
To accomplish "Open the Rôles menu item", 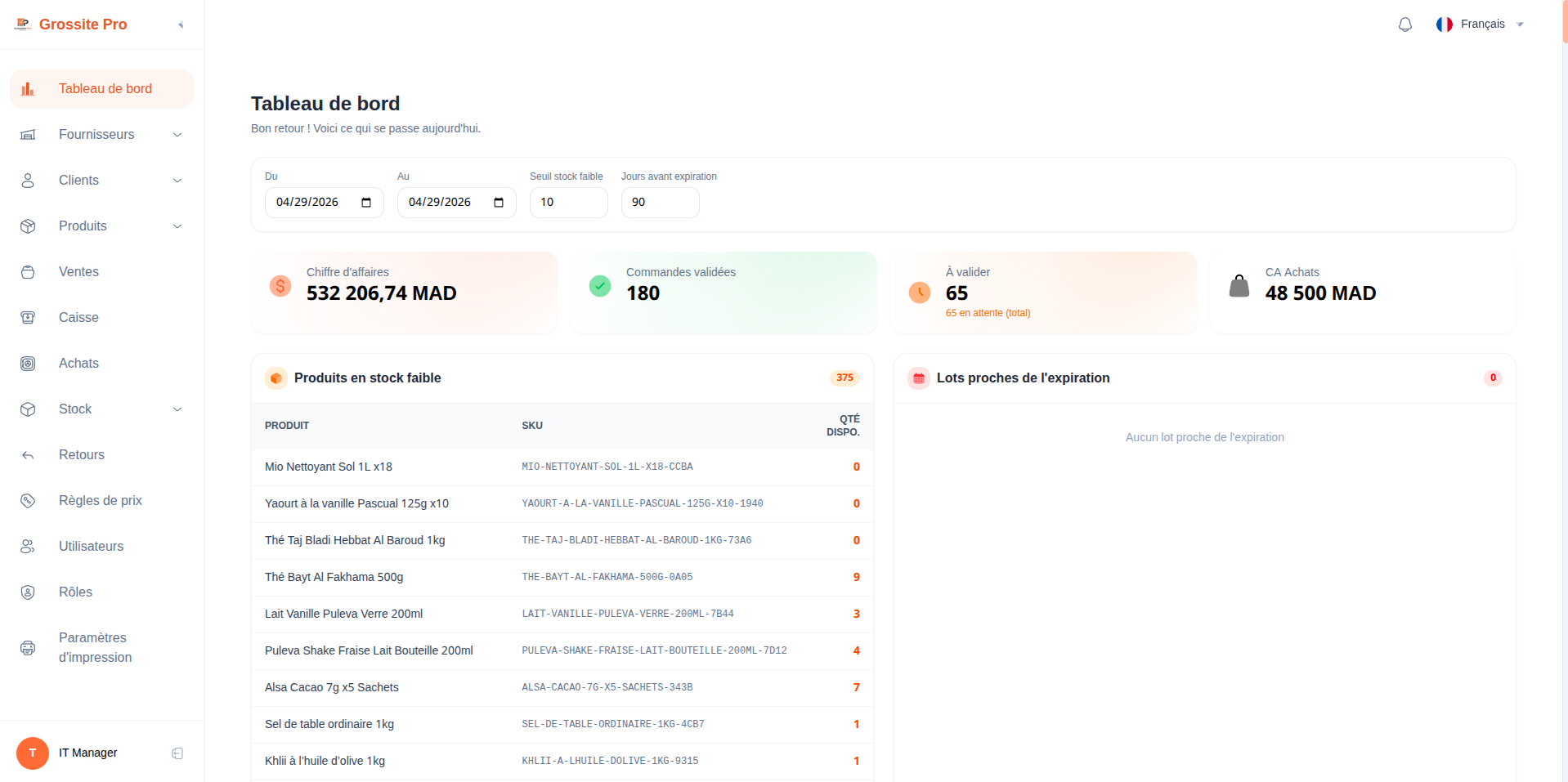I will (101, 592).
